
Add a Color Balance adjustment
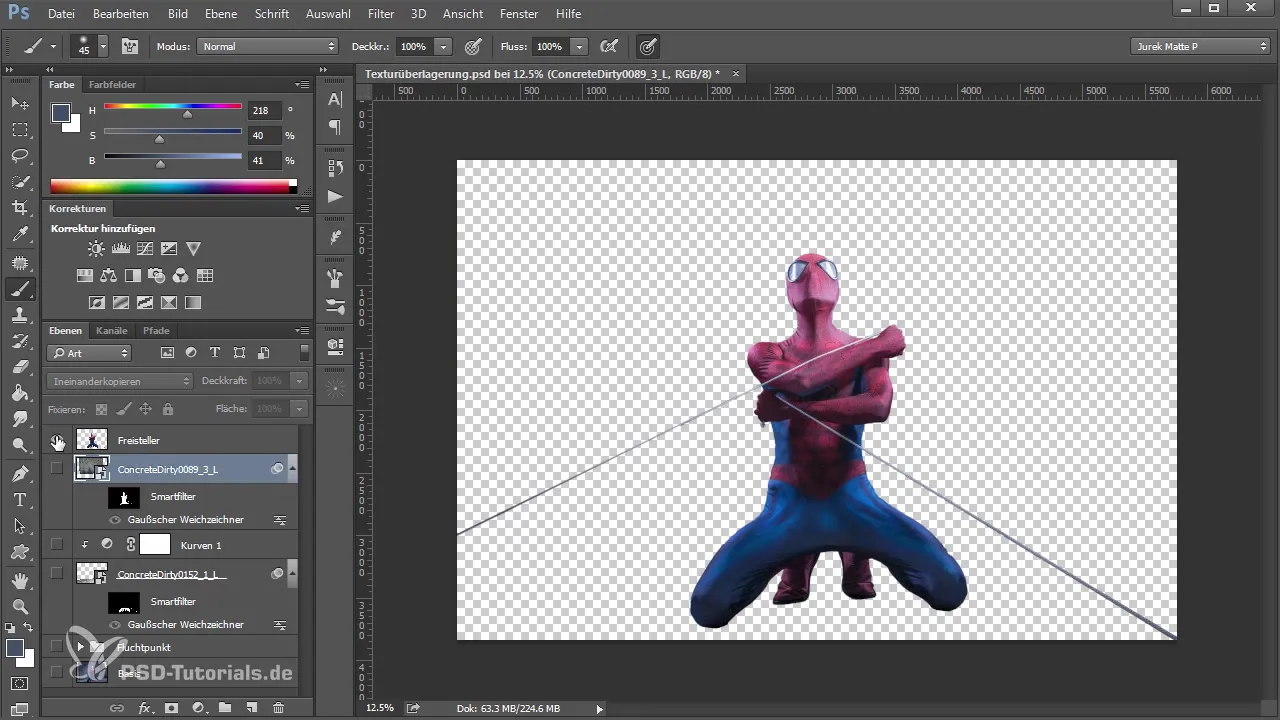(x=108, y=276)
